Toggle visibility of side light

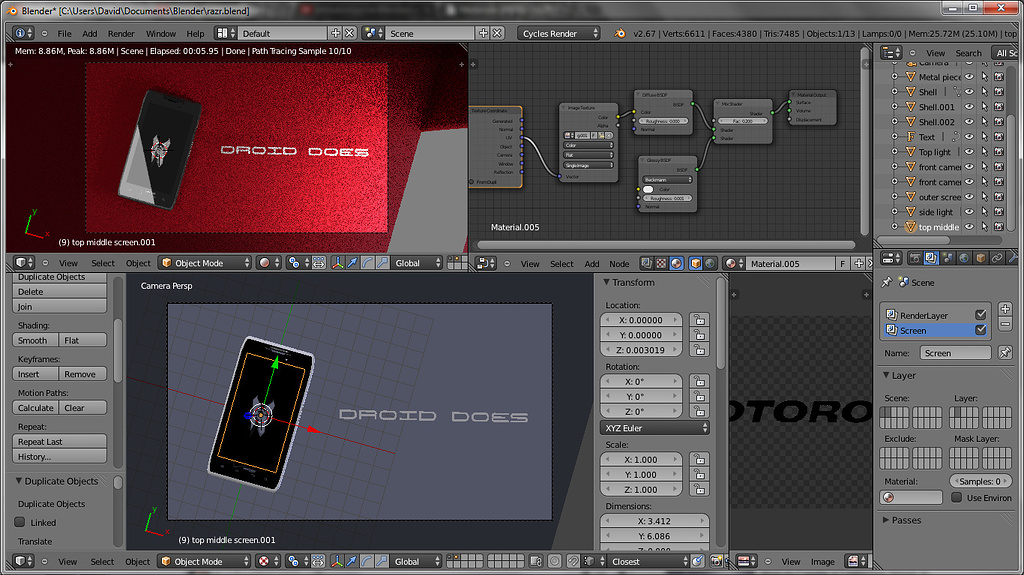(969, 212)
